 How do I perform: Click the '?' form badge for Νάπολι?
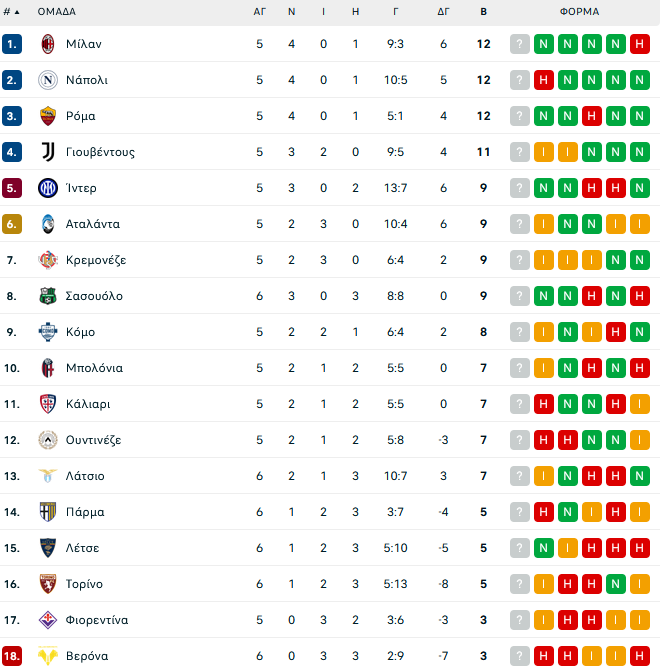[x=519, y=80]
